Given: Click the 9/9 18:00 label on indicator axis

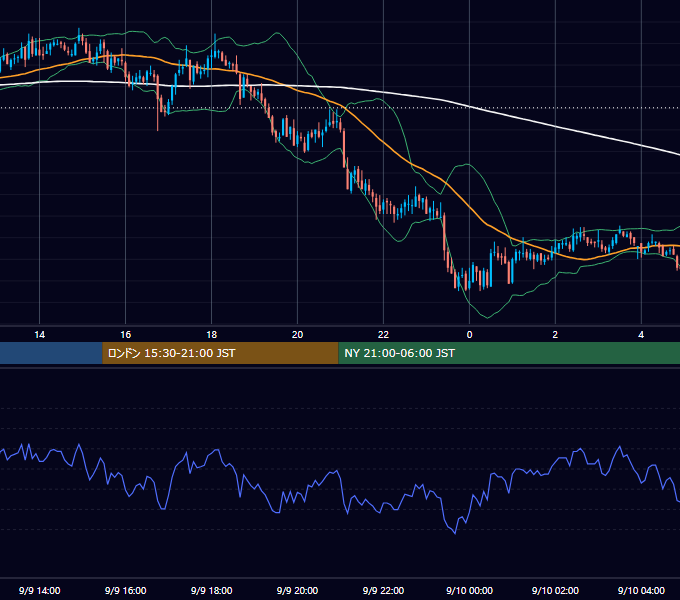Looking at the screenshot, I should [211, 590].
